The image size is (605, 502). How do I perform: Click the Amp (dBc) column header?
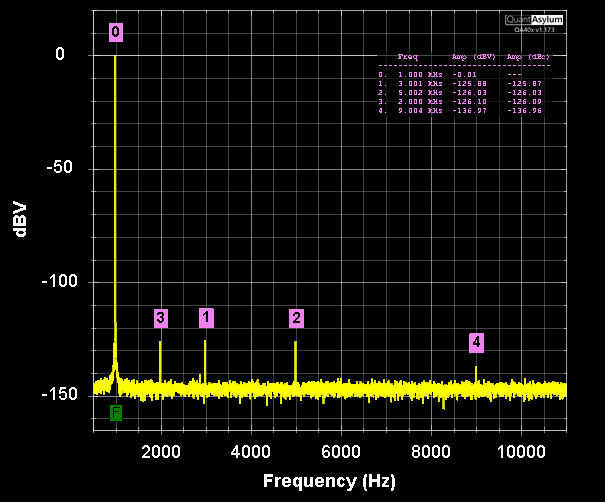[x=528, y=57]
